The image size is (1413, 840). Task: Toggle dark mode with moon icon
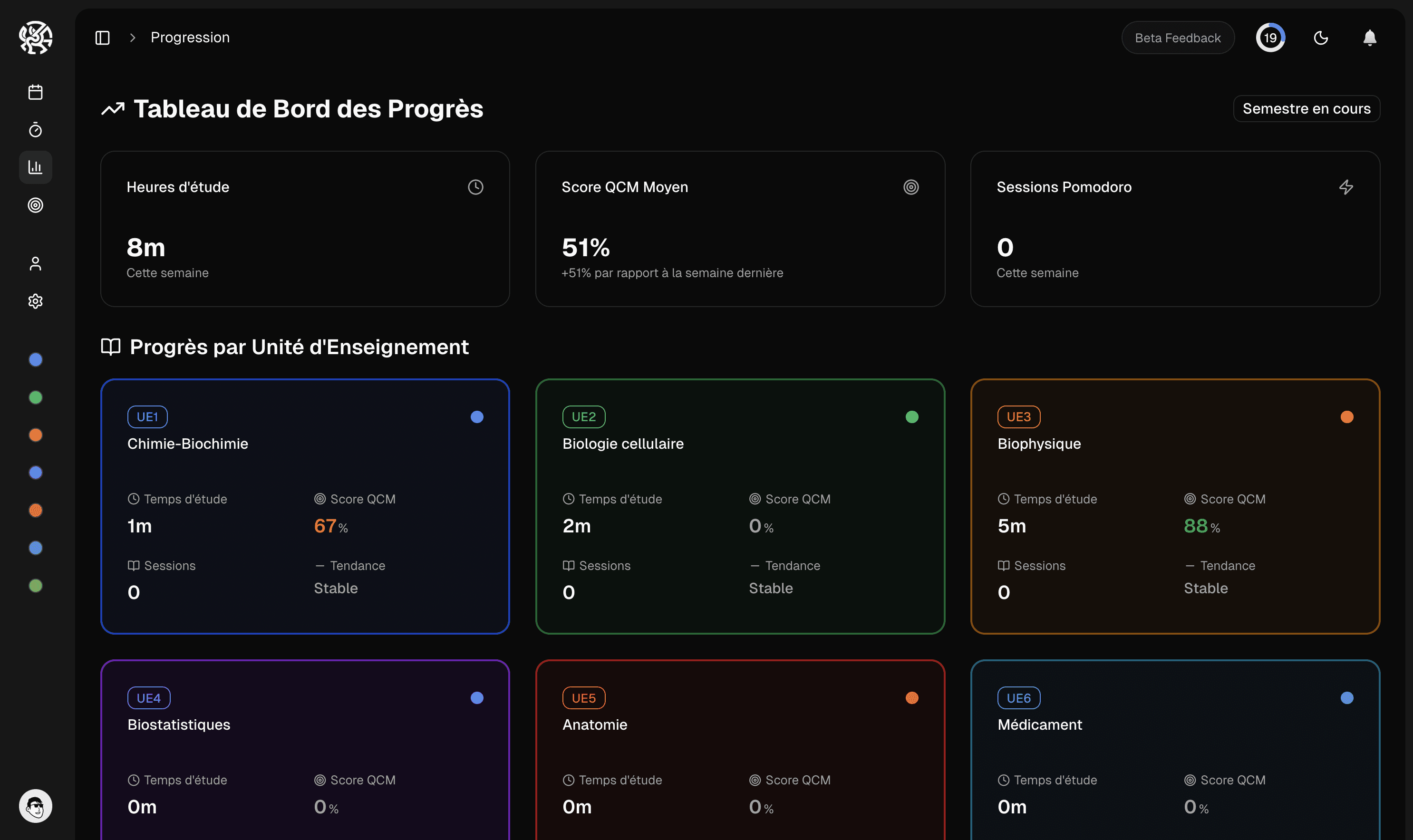pyautogui.click(x=1321, y=38)
